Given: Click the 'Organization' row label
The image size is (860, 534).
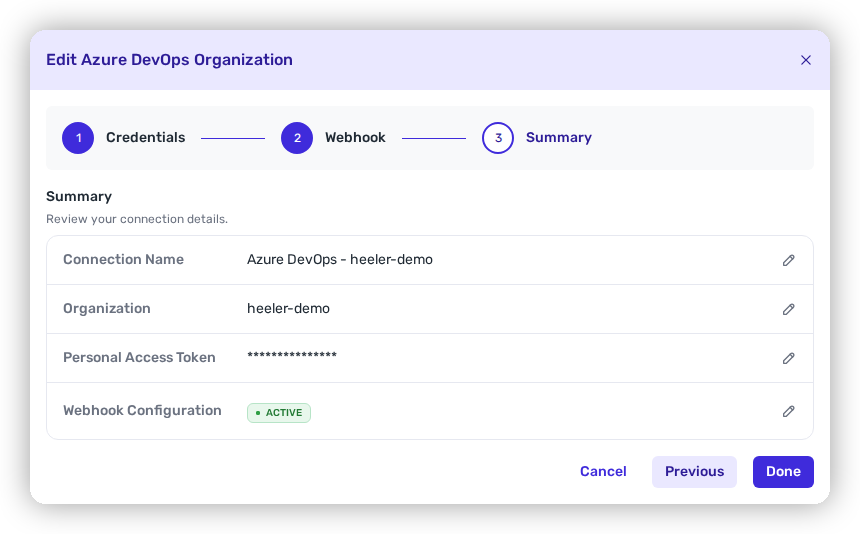Looking at the screenshot, I should click(x=106, y=309).
